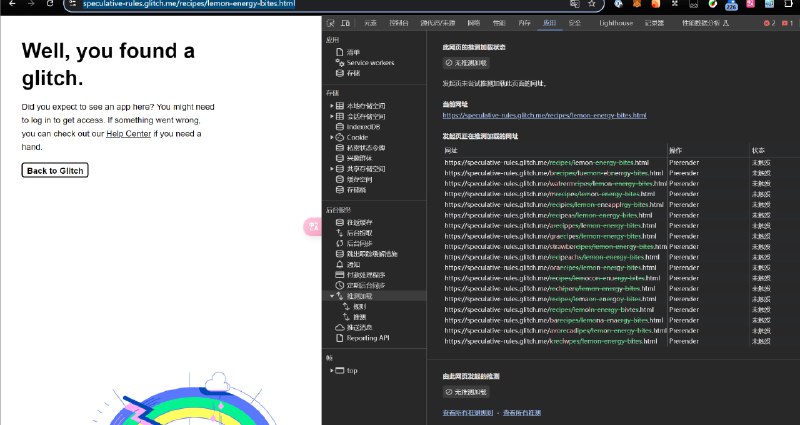Switch to the 应用 tab

click(x=549, y=23)
